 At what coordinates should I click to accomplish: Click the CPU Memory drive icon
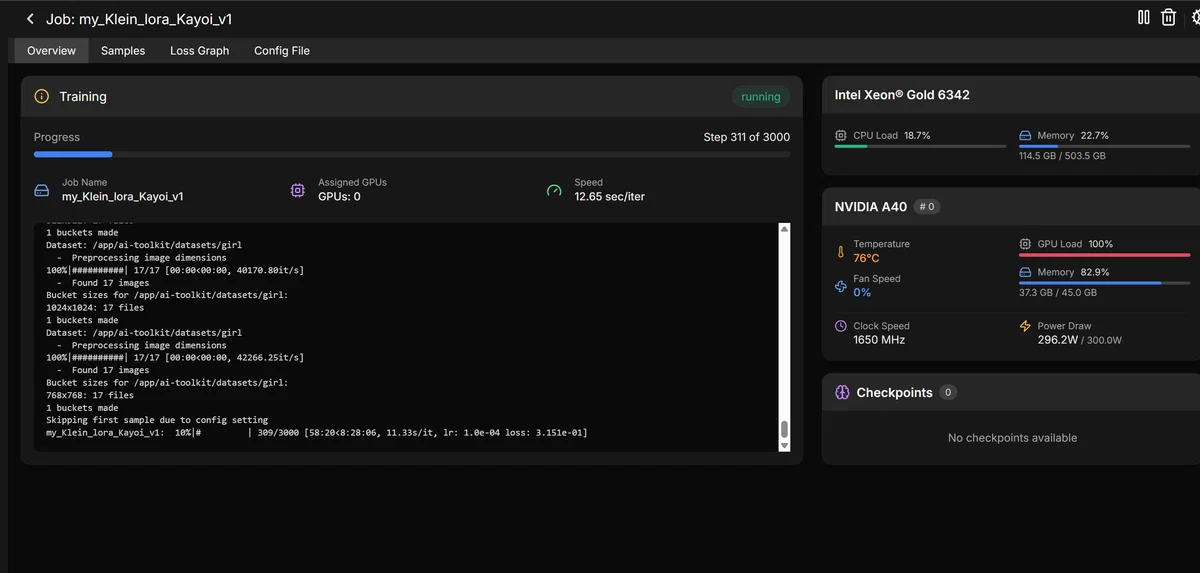point(1025,135)
